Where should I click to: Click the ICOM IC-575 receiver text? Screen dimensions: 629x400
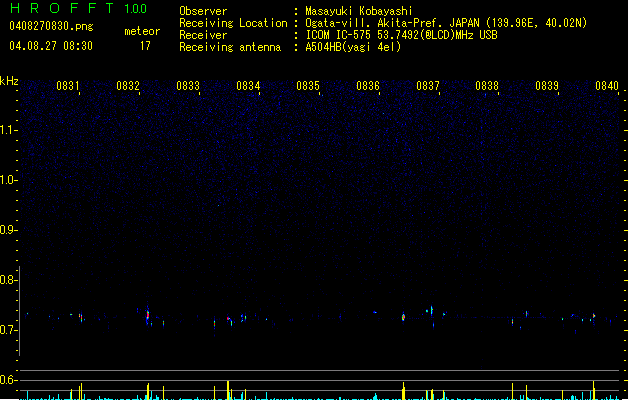401,35
